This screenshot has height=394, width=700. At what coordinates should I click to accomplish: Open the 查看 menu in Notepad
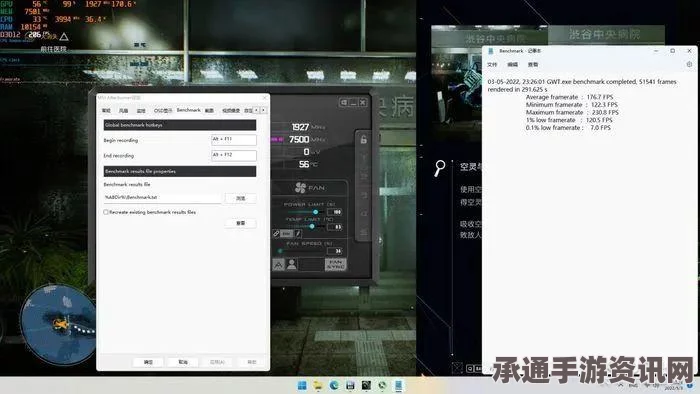click(533, 65)
